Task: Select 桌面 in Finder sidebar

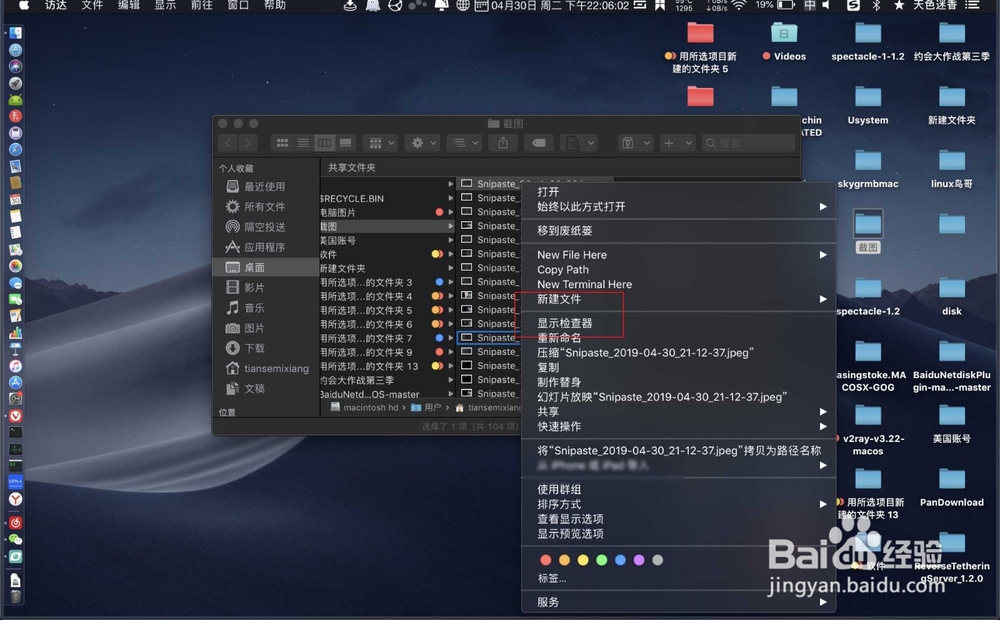Action: 265,267
